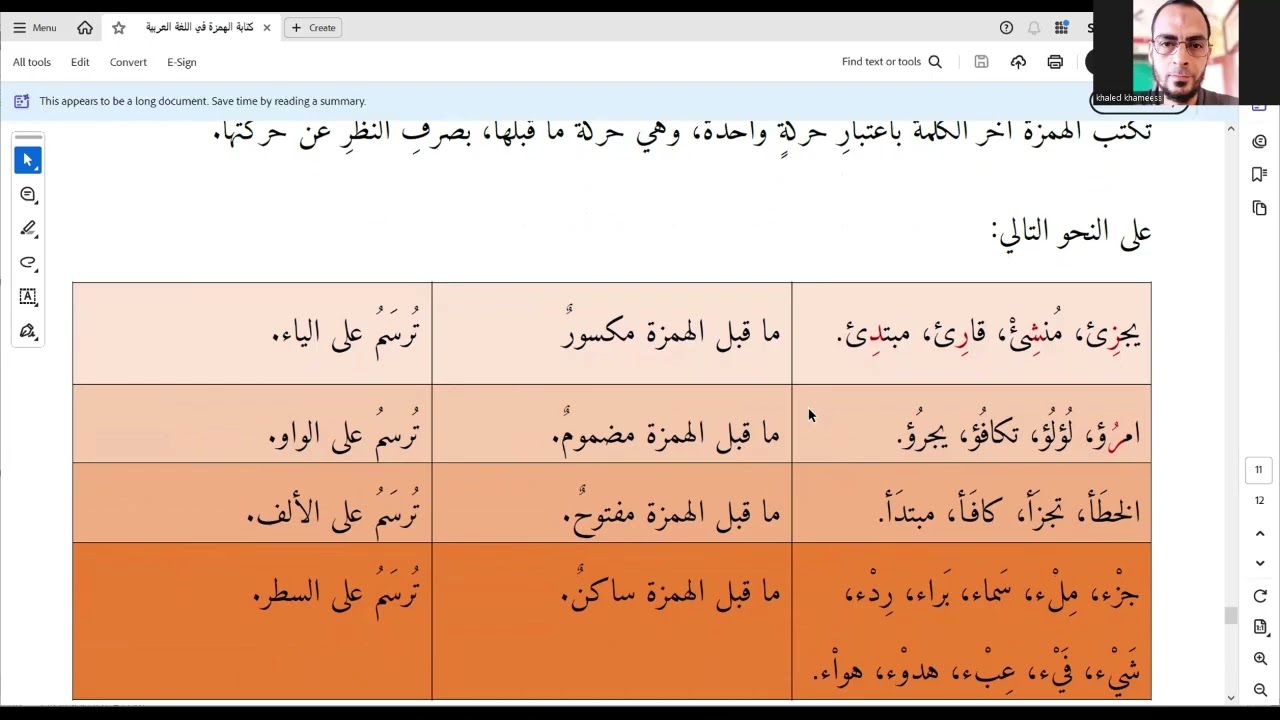
Task: Click the cell 'ما قبل الهمزة ساكن'
Action: point(612,621)
